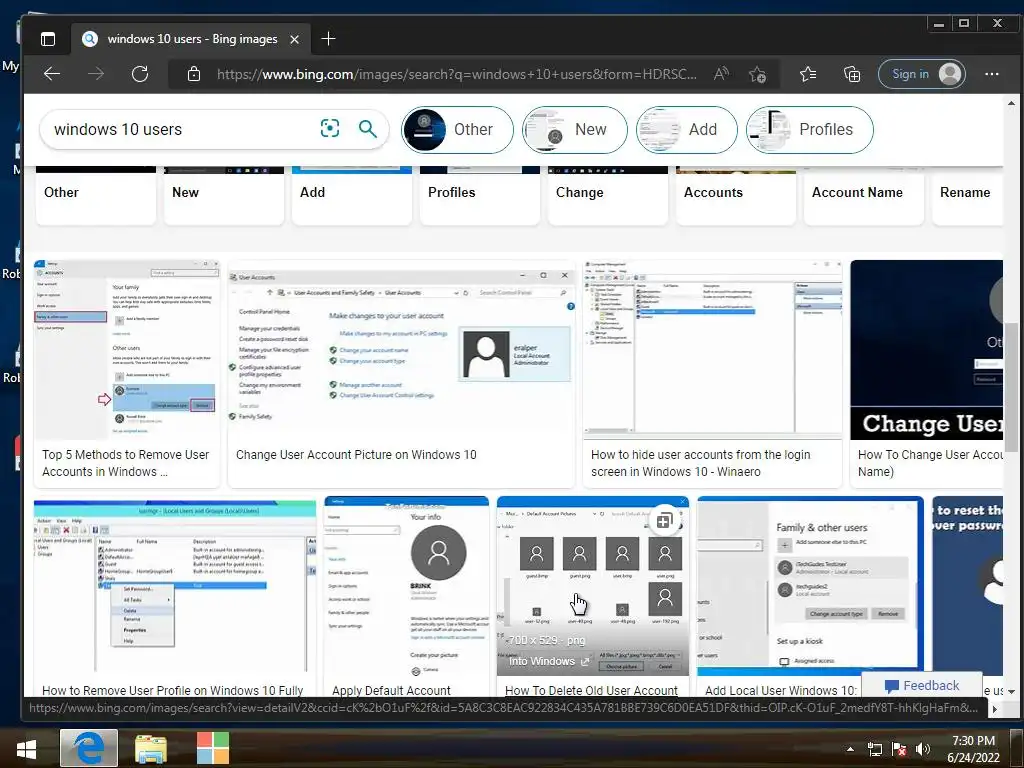Open the Apply Default Account image

pos(406,586)
